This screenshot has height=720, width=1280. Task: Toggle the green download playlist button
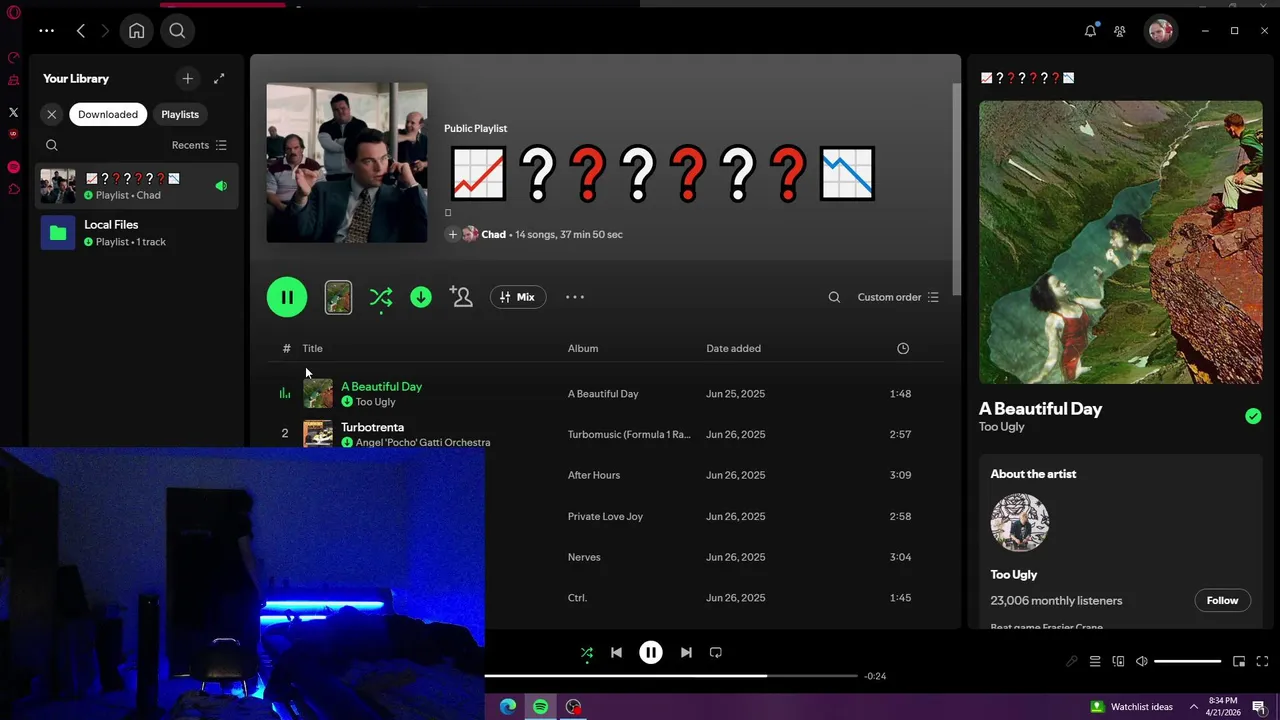tap(421, 297)
